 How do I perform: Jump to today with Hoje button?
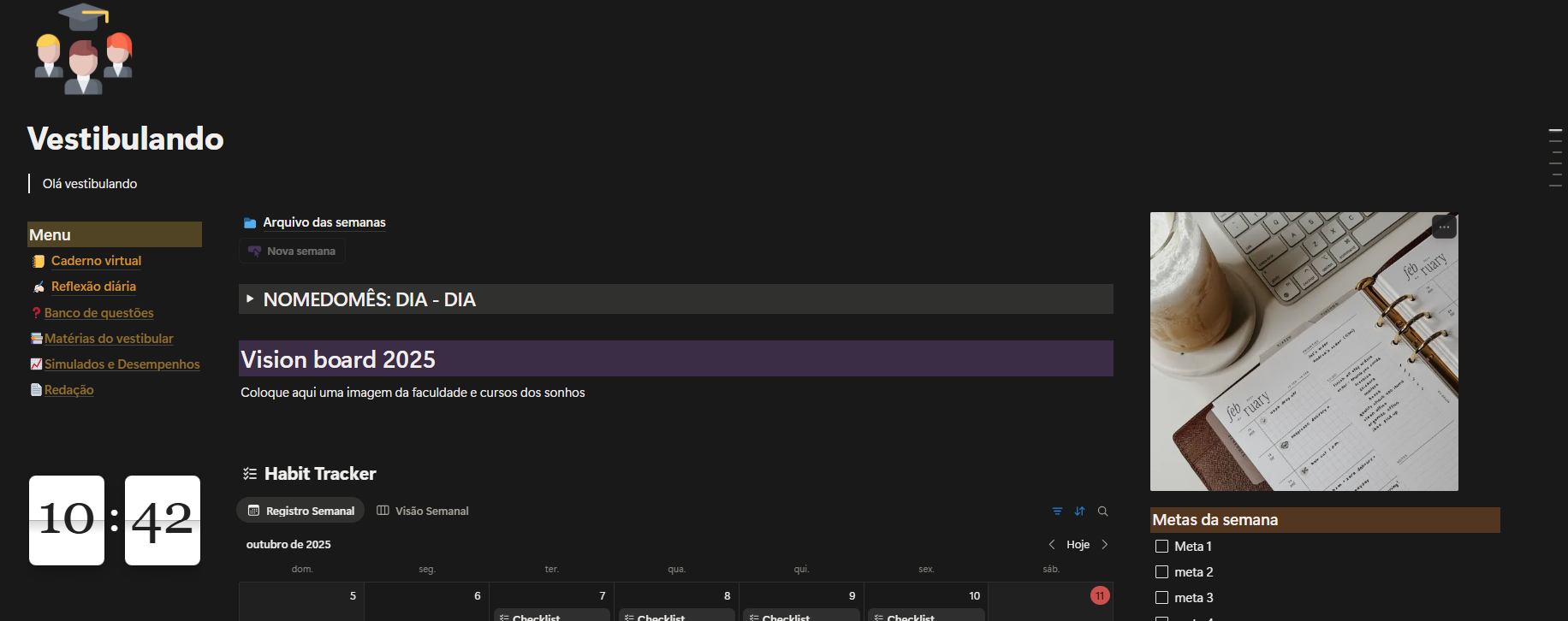tap(1078, 545)
